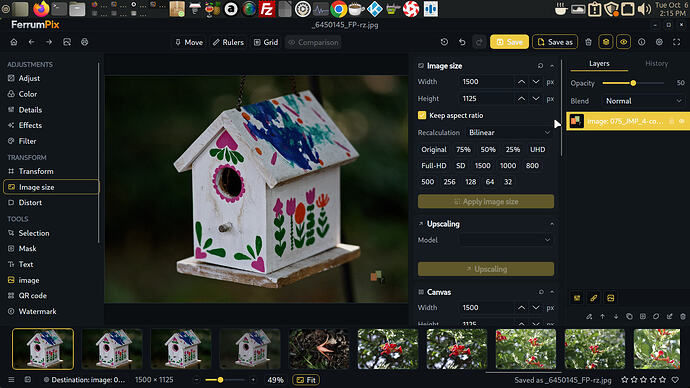
Task: Open the Blend mode Normal dropdown
Action: [643, 101]
